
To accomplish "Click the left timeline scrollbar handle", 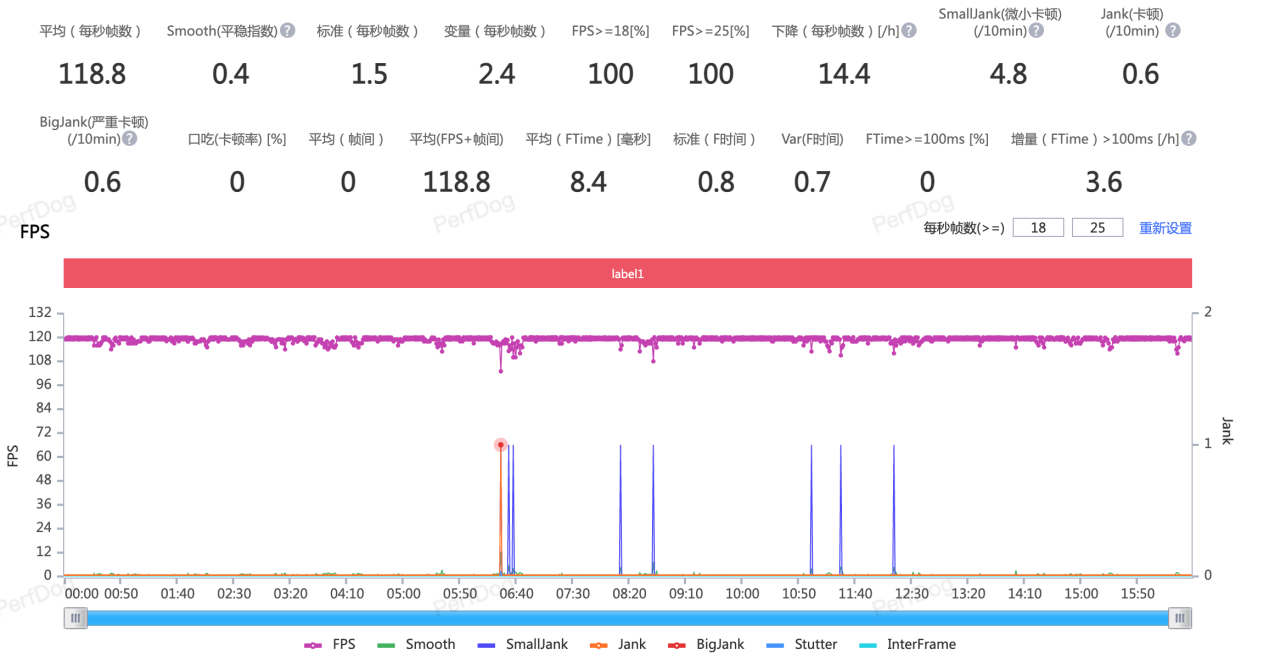I will (75, 617).
